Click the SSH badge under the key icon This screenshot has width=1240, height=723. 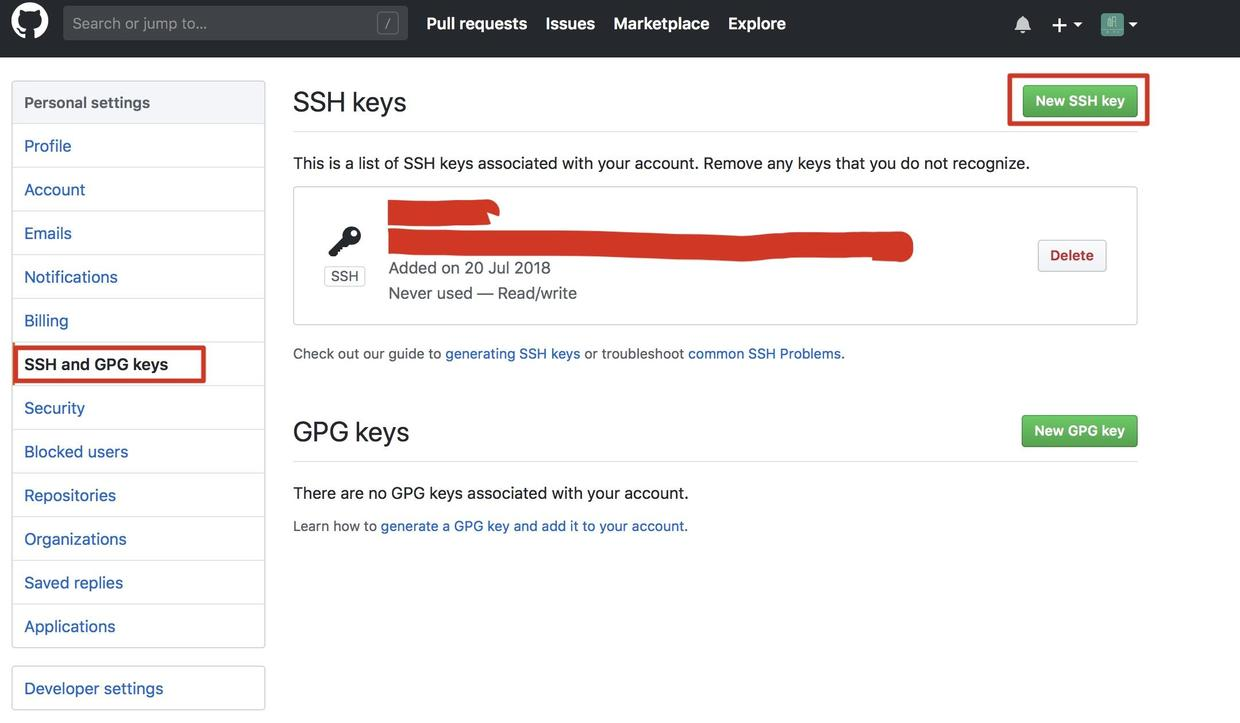coord(344,274)
